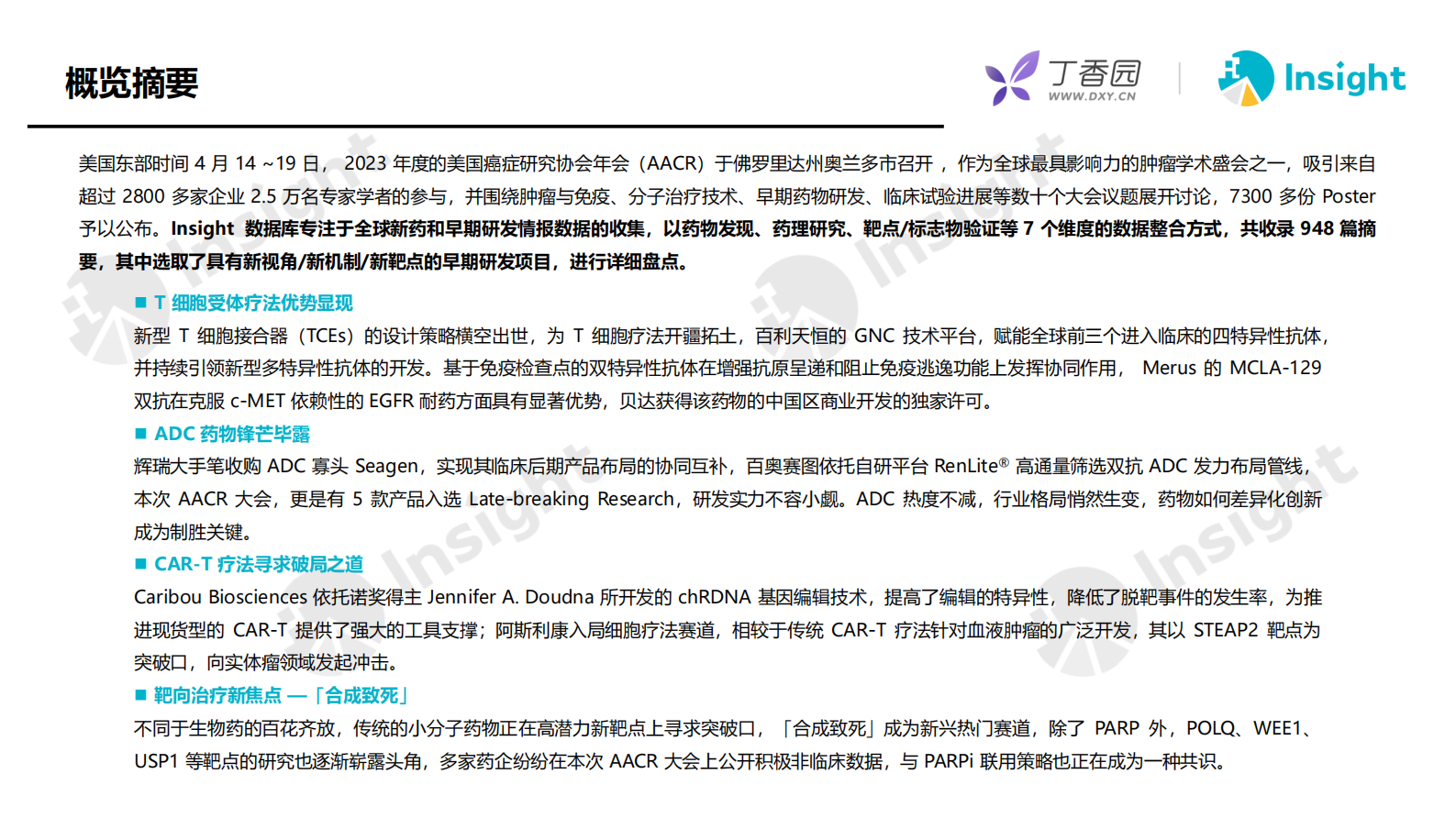Click the bullet square before CAR-T 疗法
Screen dimensions: 1456x818
click(x=140, y=564)
